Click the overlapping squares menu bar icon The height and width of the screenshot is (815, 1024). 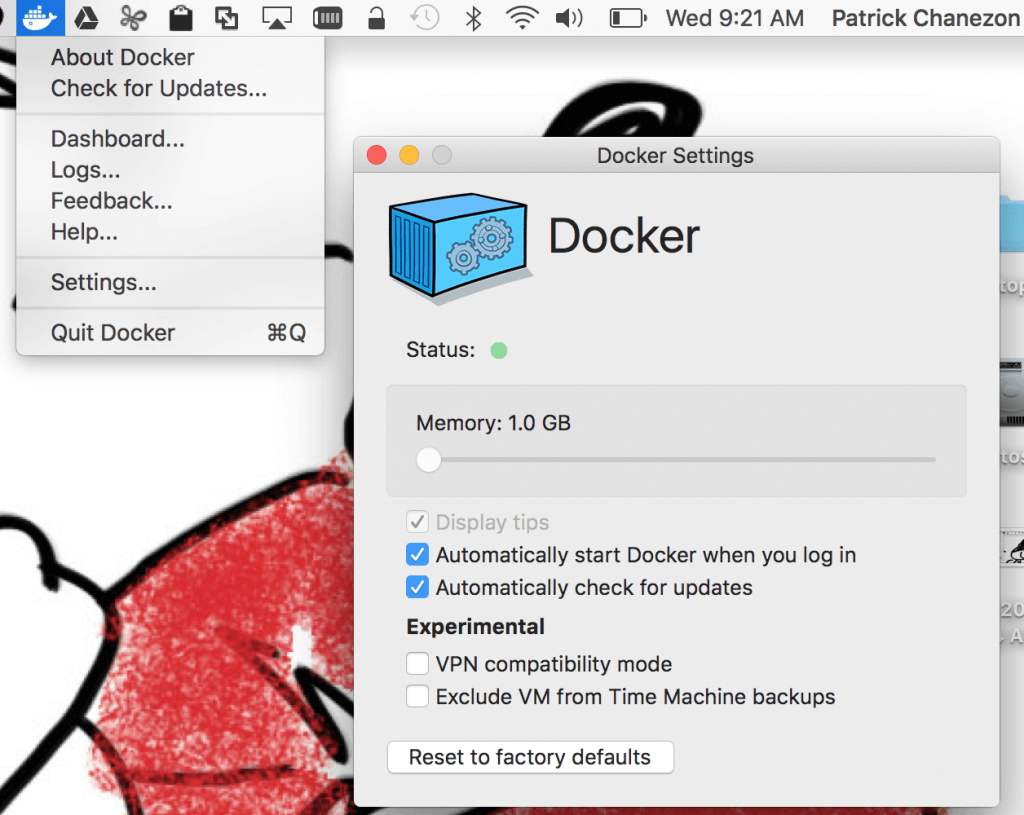(227, 18)
